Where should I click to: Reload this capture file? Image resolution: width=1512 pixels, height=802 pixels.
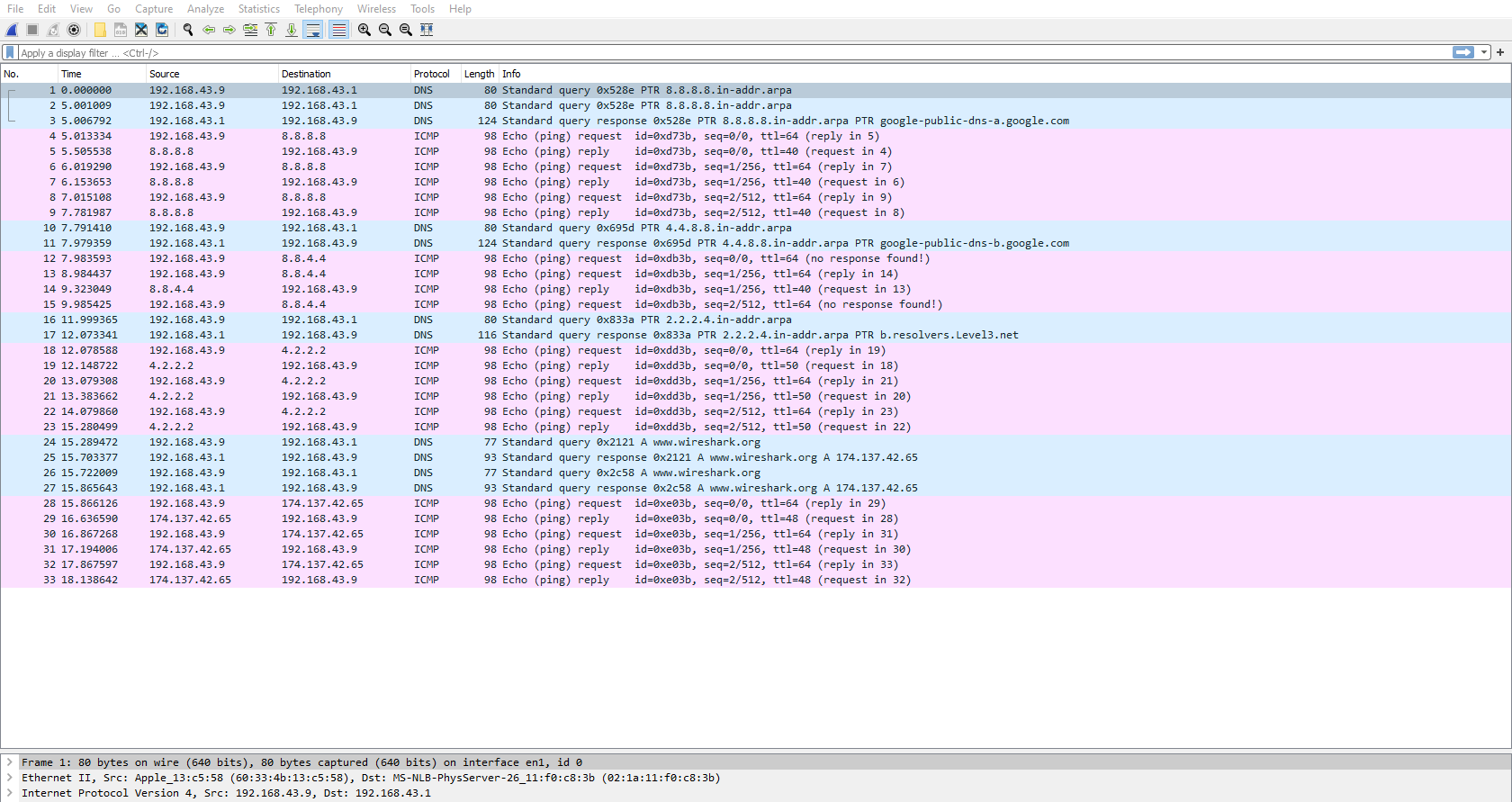tap(162, 30)
